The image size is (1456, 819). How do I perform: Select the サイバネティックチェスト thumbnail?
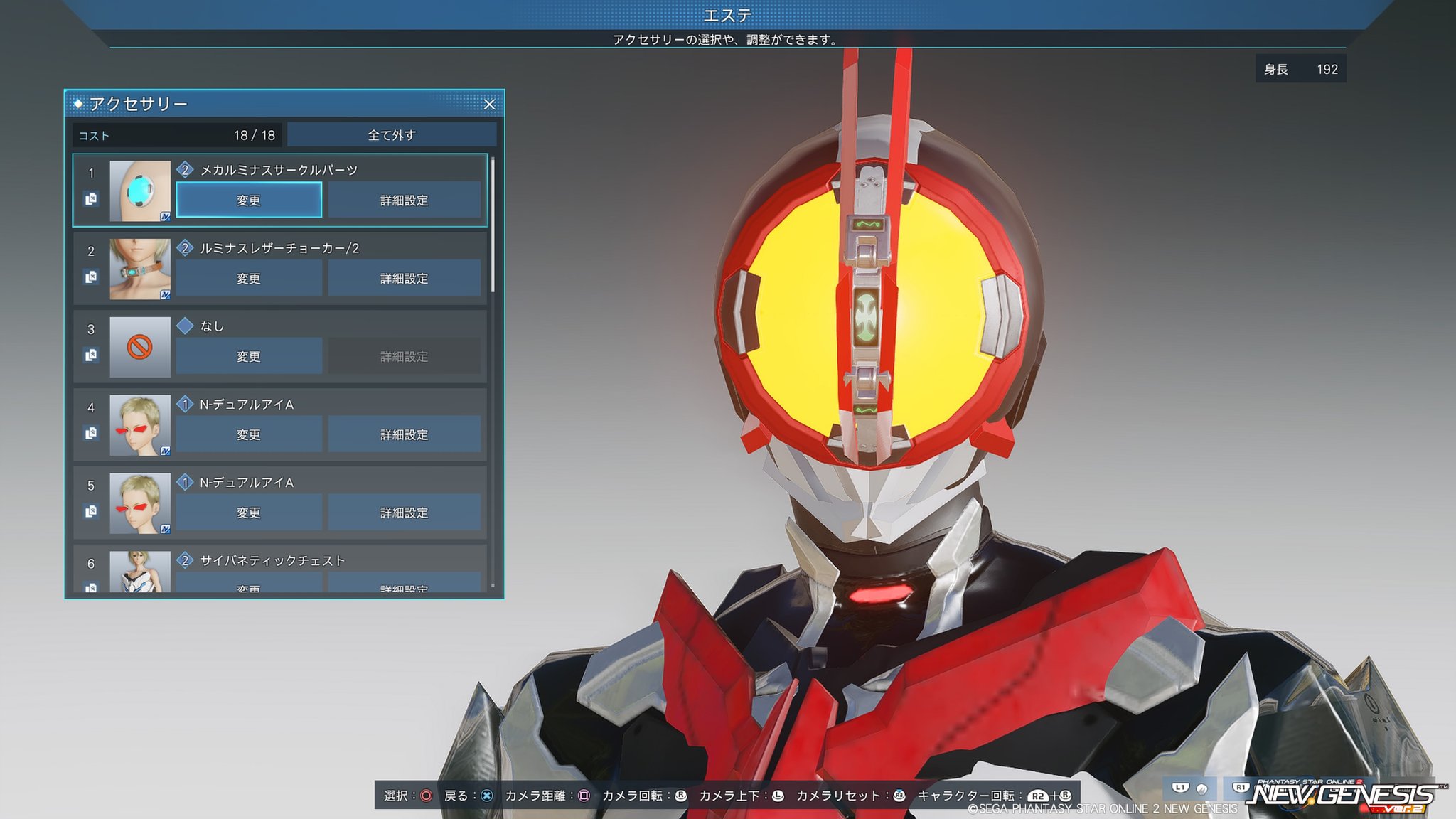pos(140,572)
